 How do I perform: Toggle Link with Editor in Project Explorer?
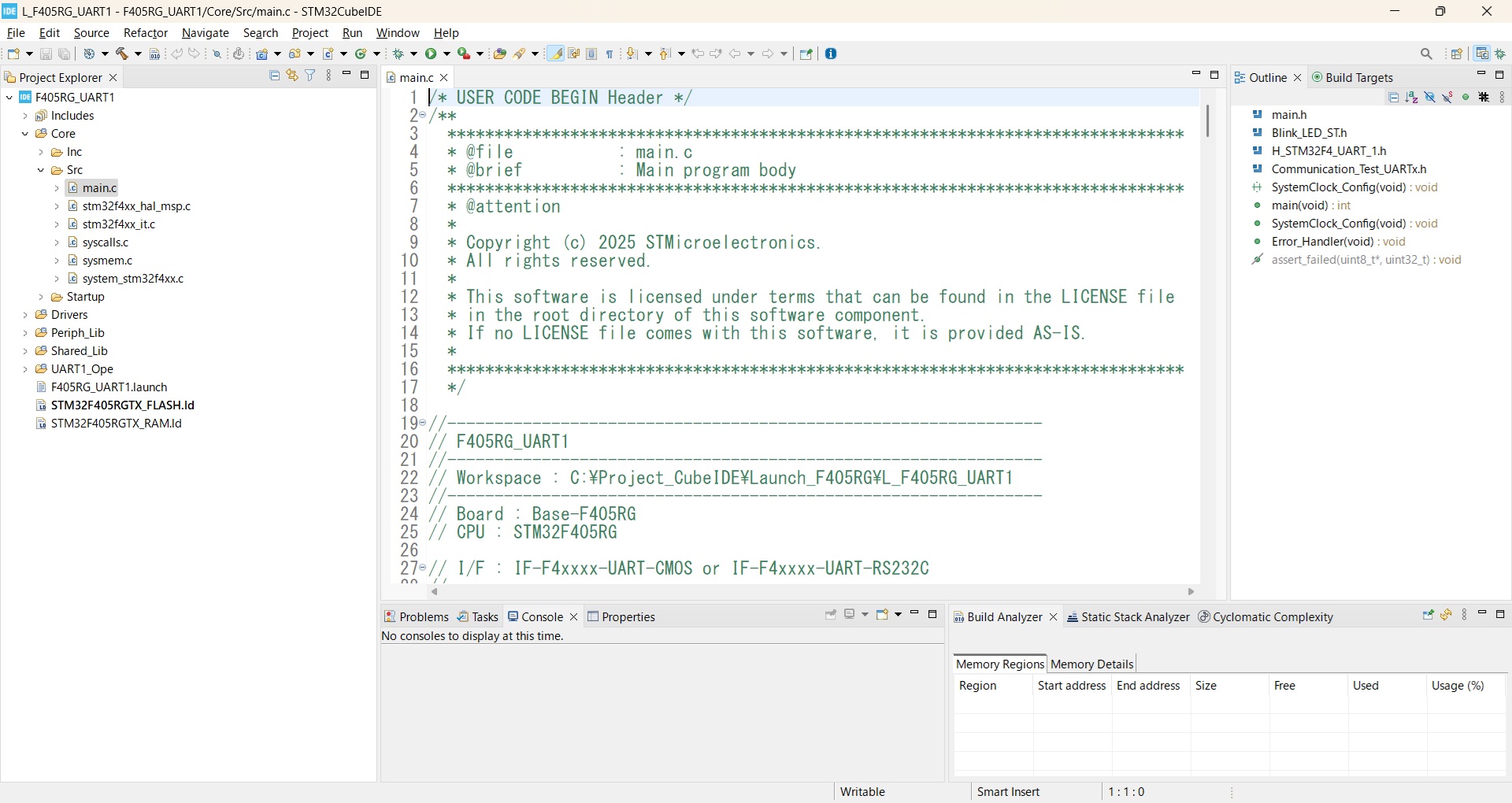coord(292,76)
